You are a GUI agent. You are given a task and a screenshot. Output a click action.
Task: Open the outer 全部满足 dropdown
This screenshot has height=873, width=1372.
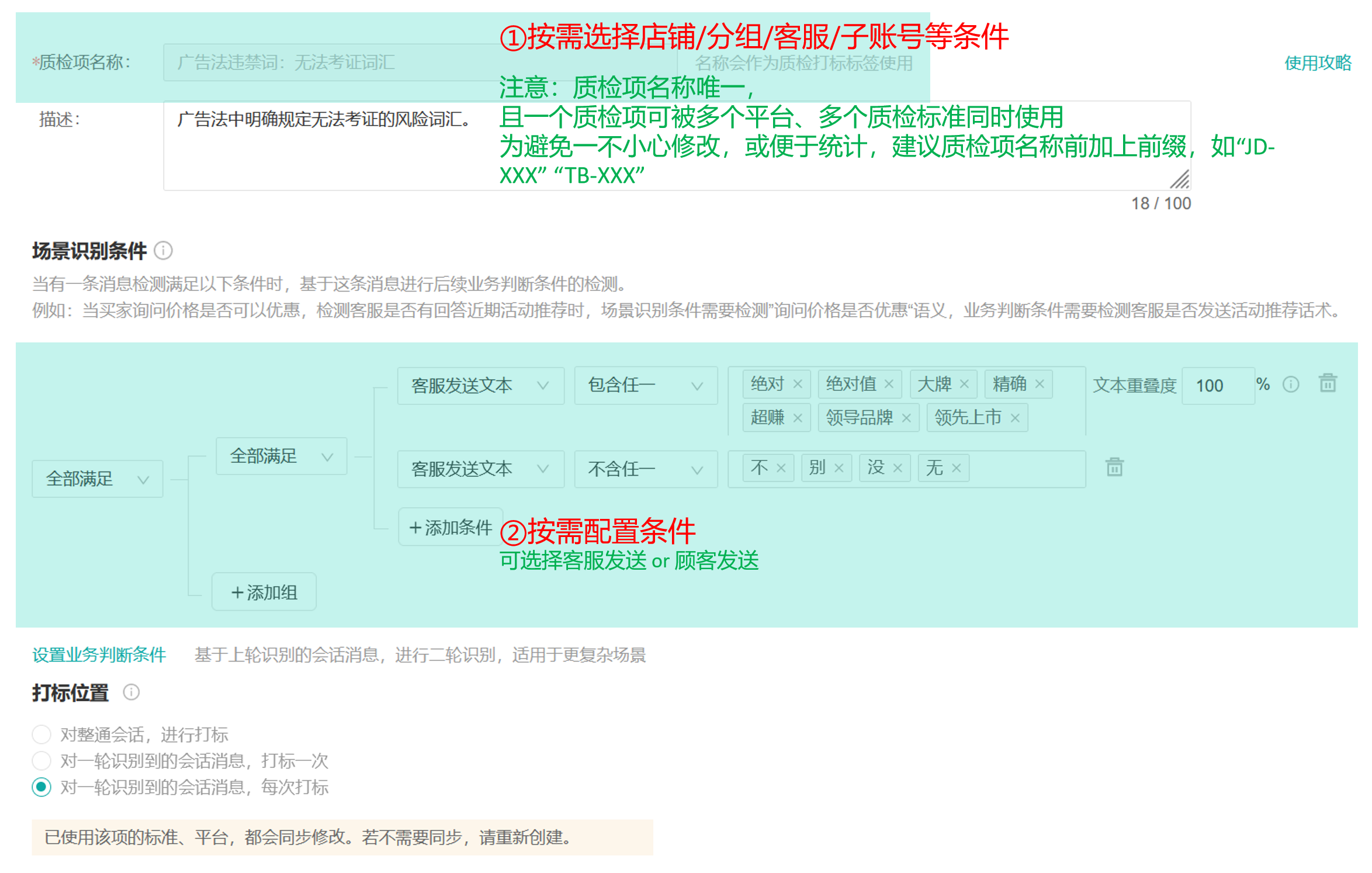[97, 479]
